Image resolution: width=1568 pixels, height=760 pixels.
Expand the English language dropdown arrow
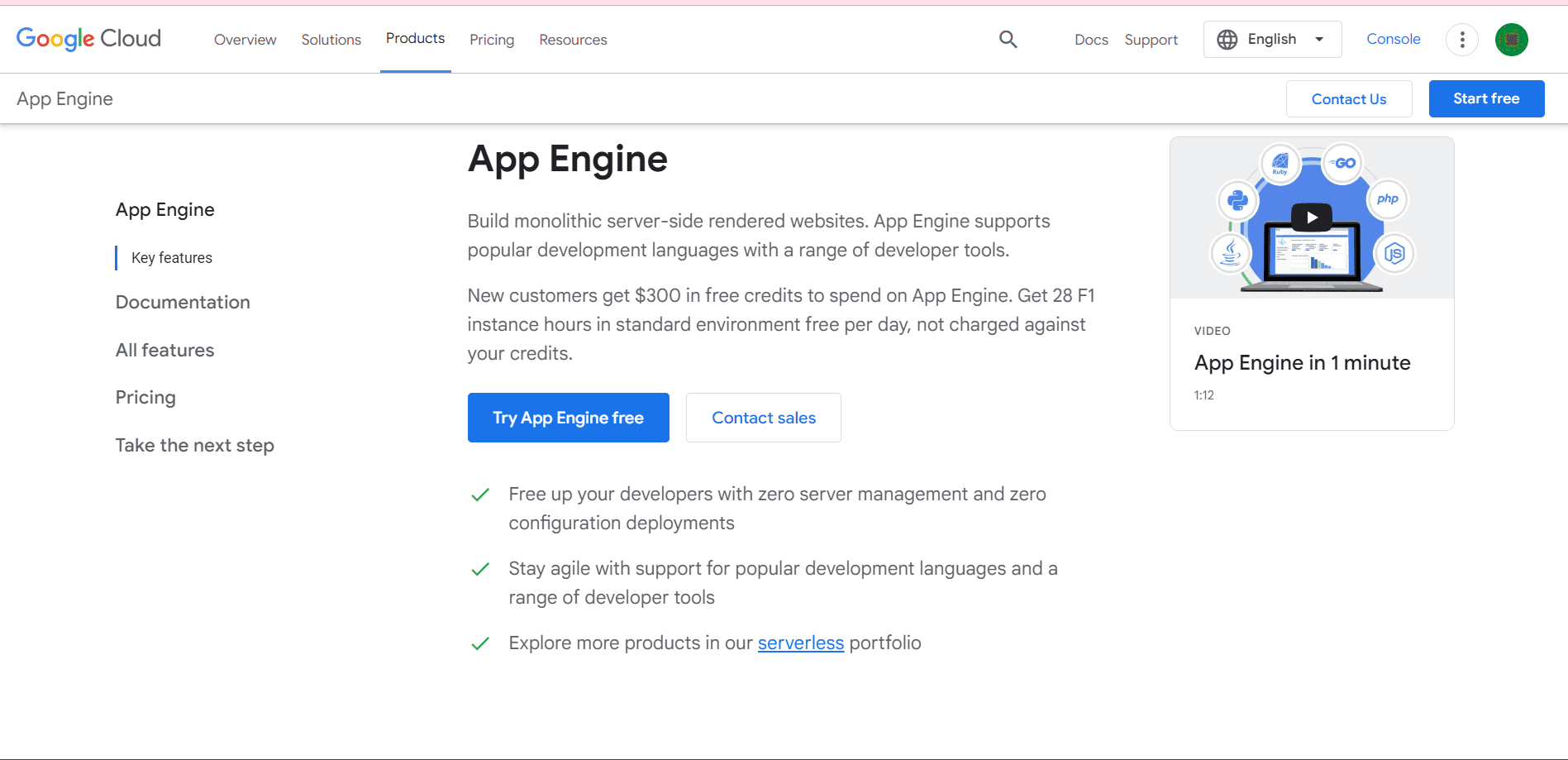1319,39
